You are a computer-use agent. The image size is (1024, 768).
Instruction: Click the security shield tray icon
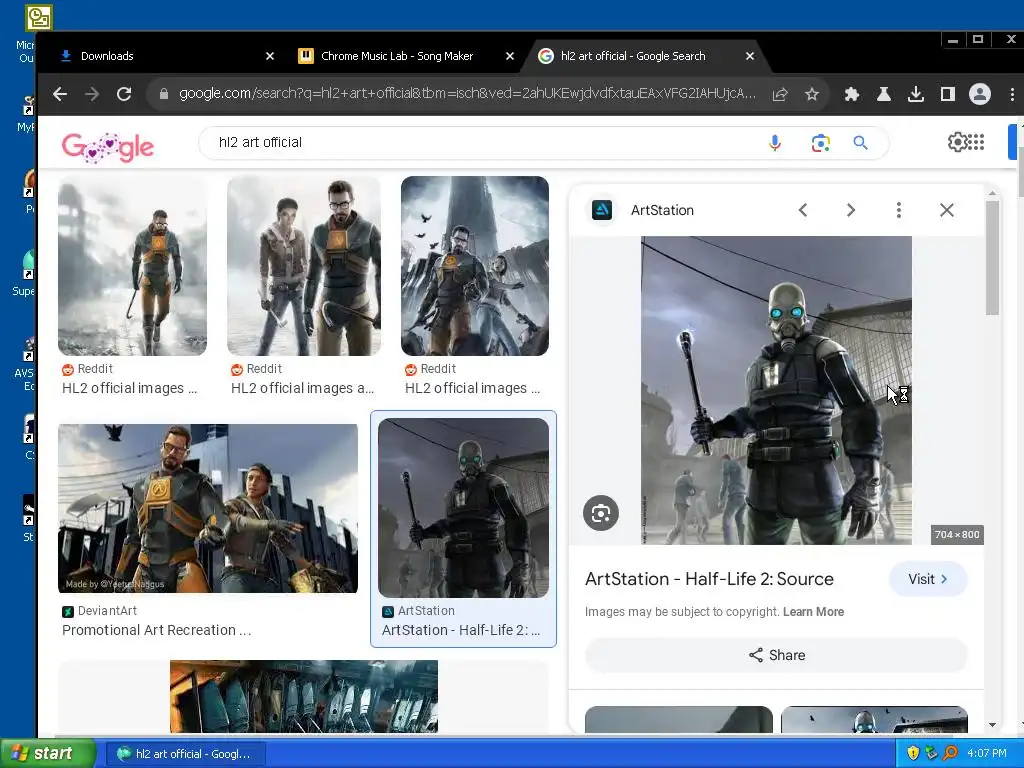pyautogui.click(x=913, y=754)
